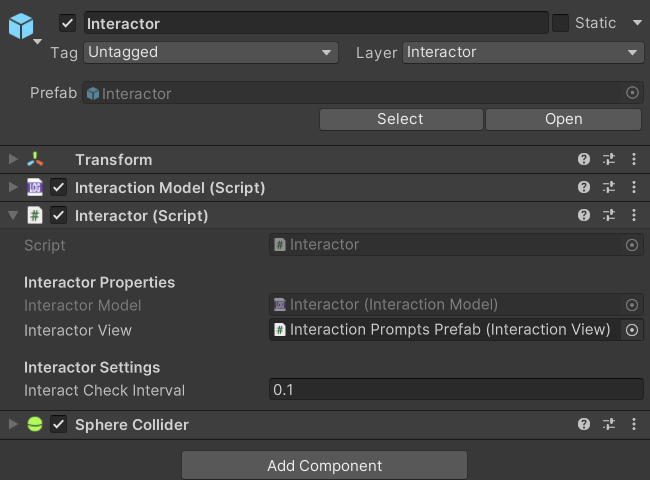Enable the Static checkbox
The height and width of the screenshot is (480, 650).
560,23
